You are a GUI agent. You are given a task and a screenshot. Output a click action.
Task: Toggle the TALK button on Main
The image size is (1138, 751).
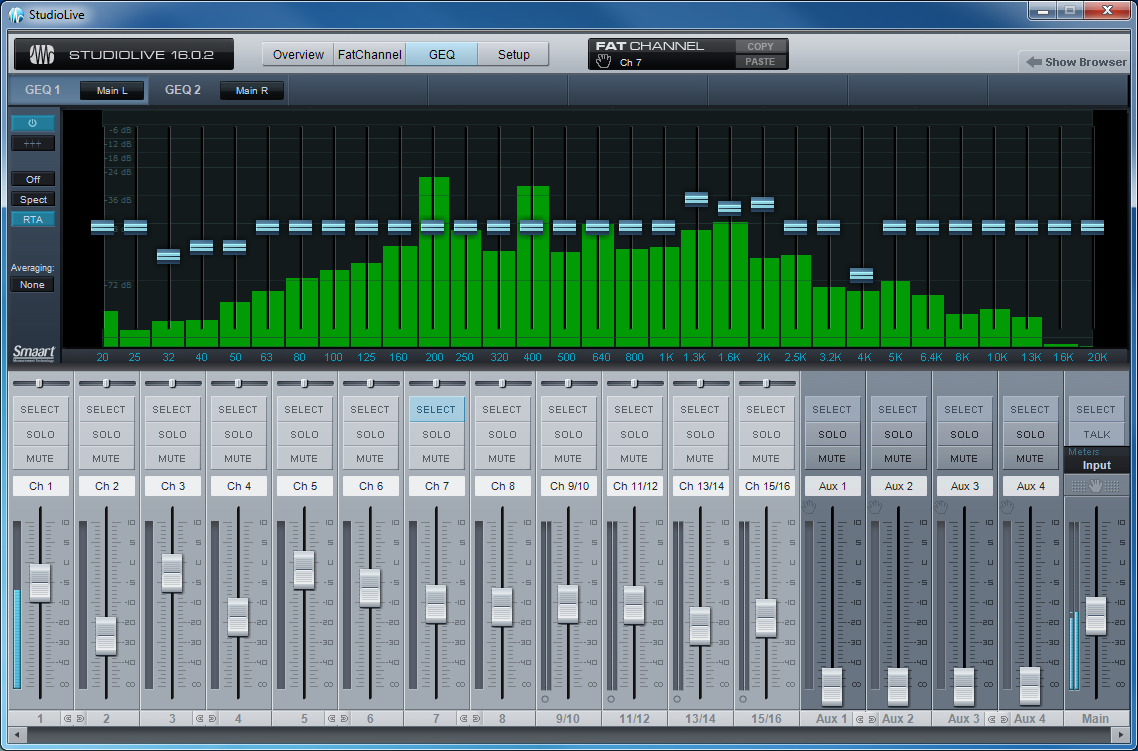tap(1096, 434)
